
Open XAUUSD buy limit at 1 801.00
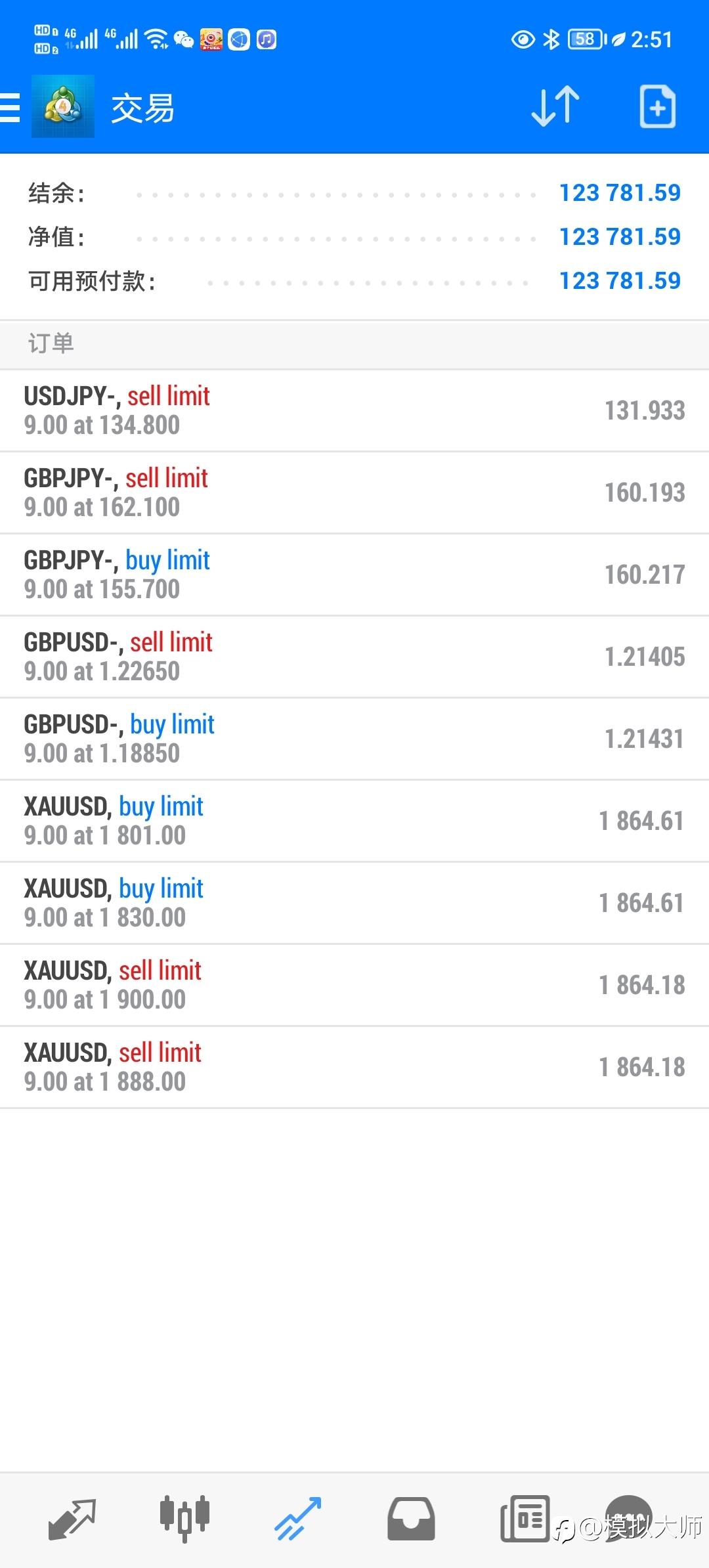click(x=354, y=821)
